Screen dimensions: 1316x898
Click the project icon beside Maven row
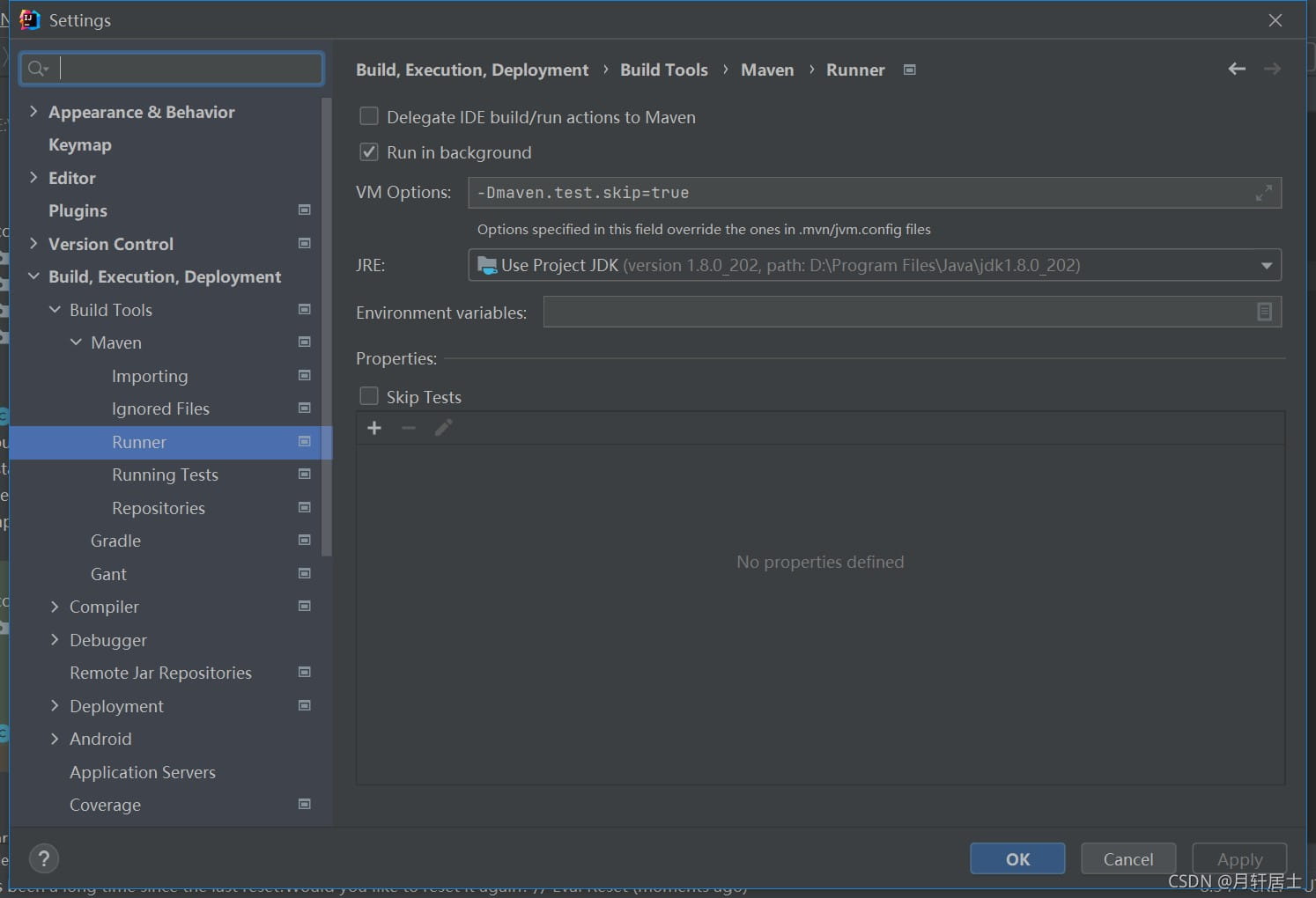305,342
